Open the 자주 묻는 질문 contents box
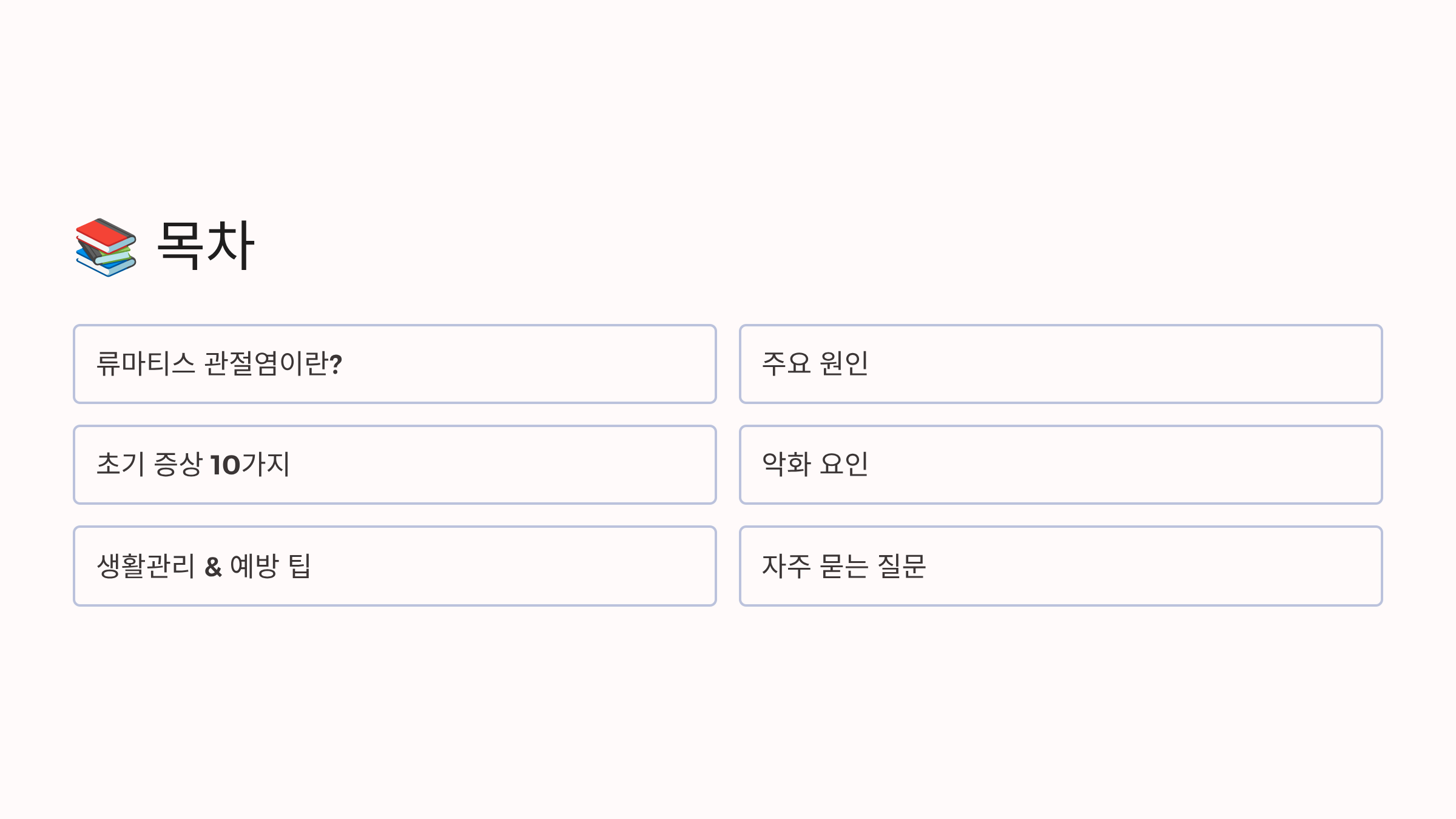The height and width of the screenshot is (819, 1456). point(1061,566)
